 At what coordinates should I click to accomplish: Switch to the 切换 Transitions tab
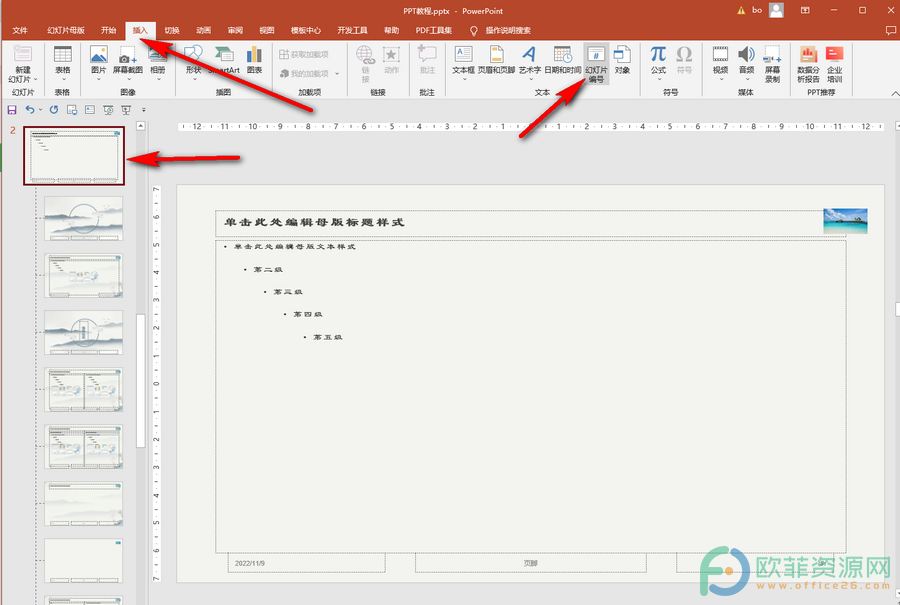[172, 30]
